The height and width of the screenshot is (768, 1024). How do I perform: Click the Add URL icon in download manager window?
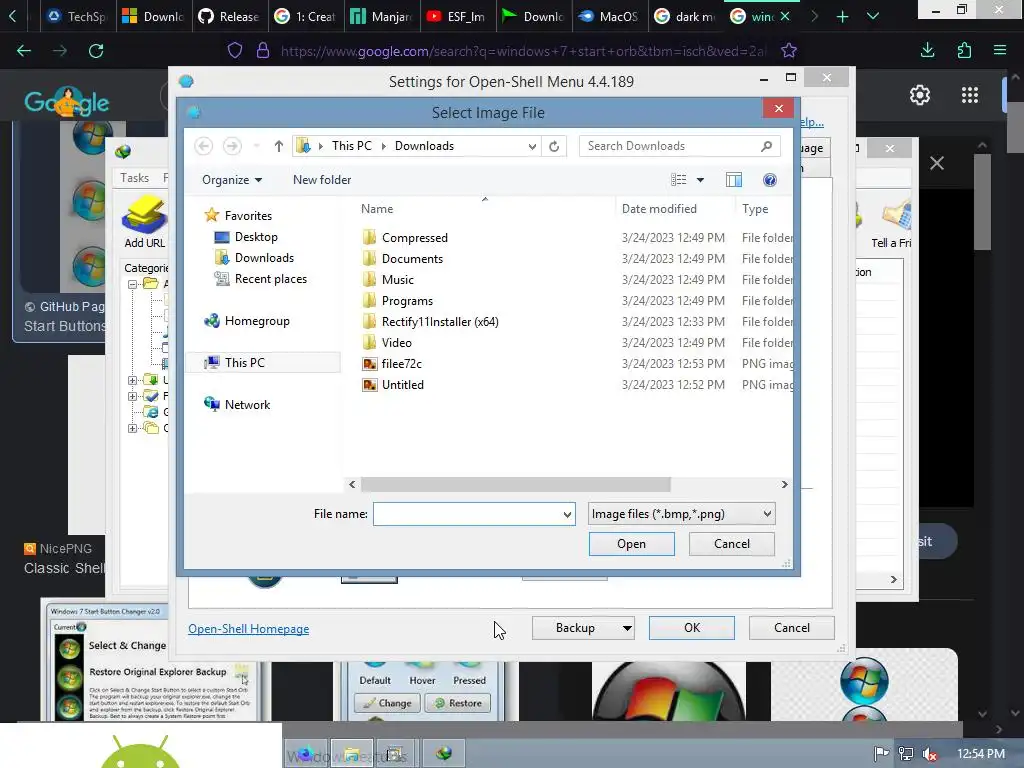click(x=144, y=222)
